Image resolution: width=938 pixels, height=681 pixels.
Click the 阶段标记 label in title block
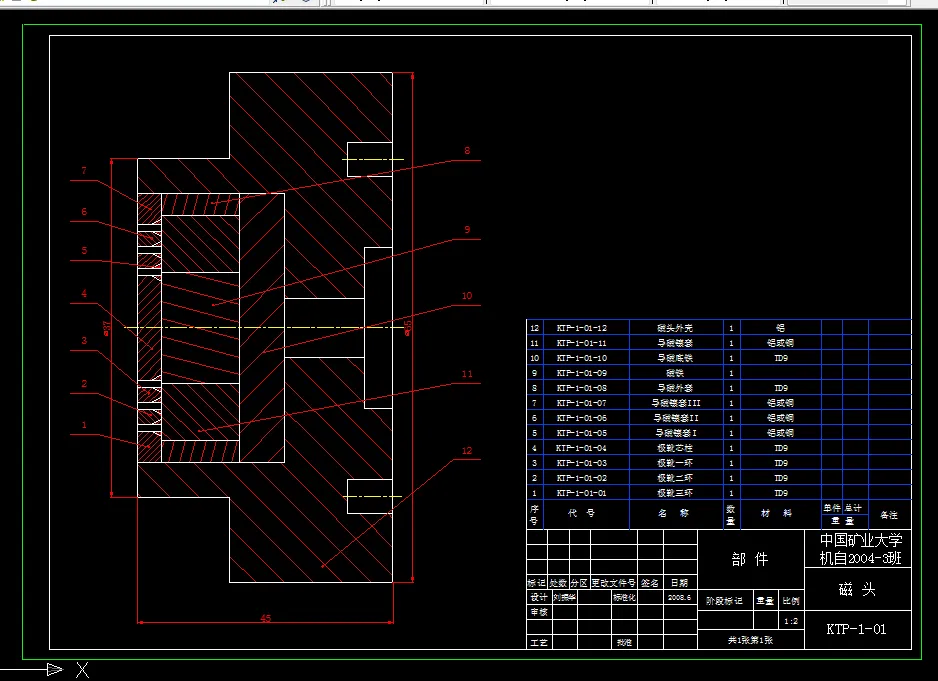pos(724,601)
